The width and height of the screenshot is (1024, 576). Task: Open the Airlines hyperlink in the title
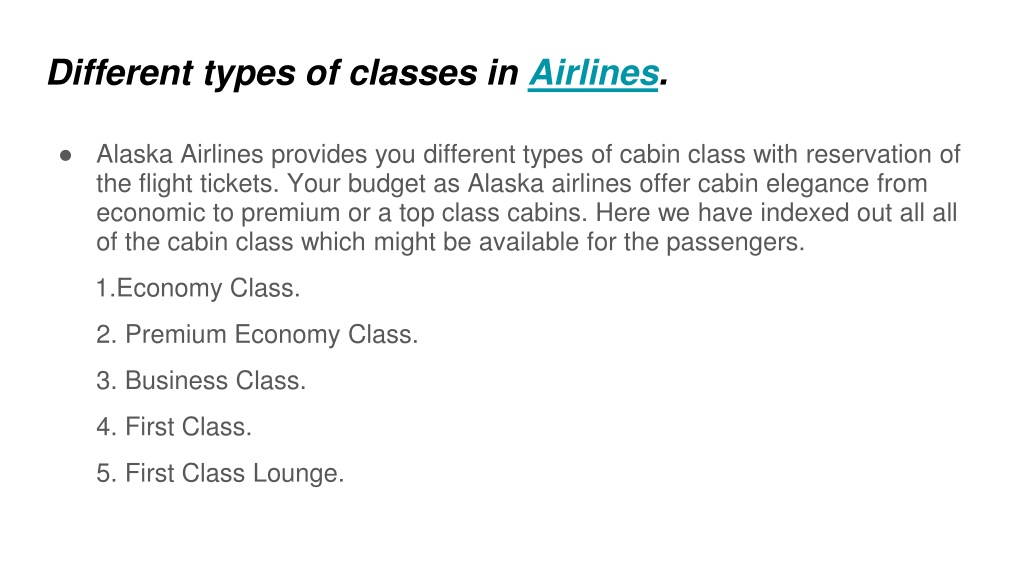(593, 72)
